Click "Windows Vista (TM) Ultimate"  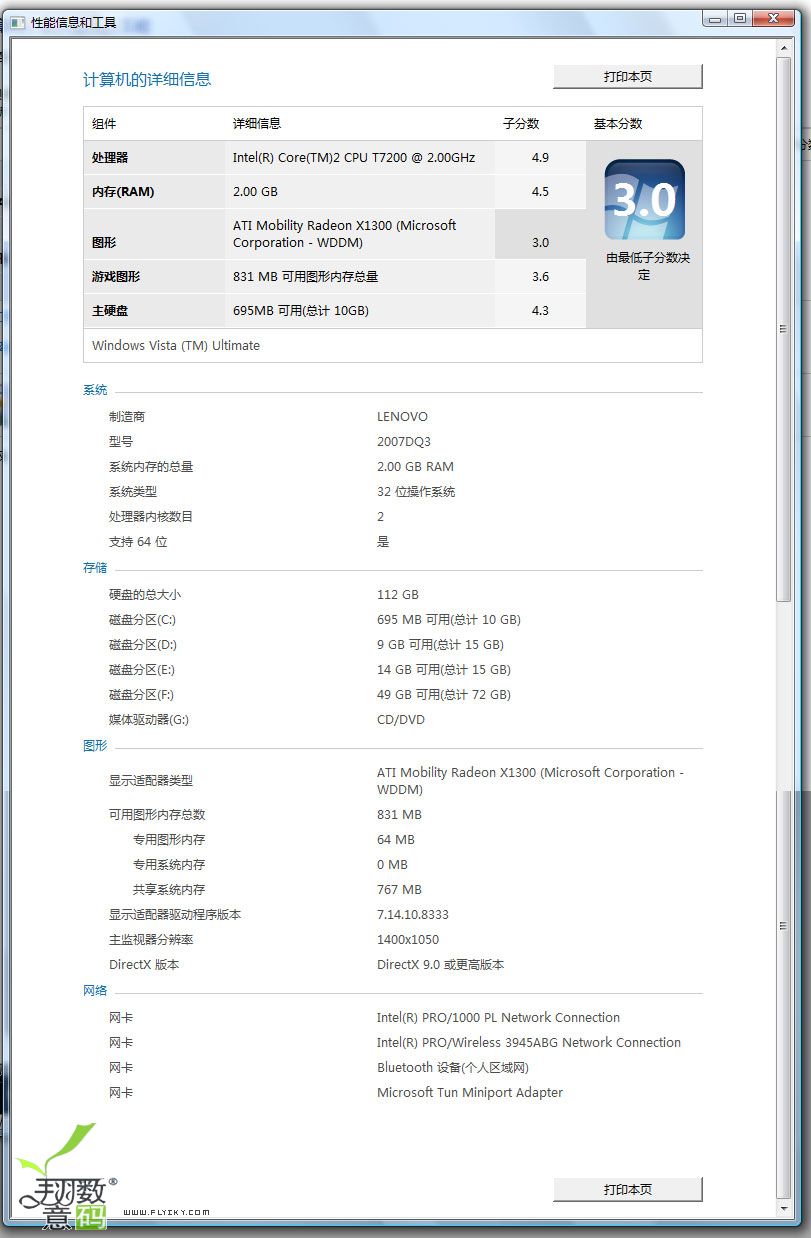176,346
